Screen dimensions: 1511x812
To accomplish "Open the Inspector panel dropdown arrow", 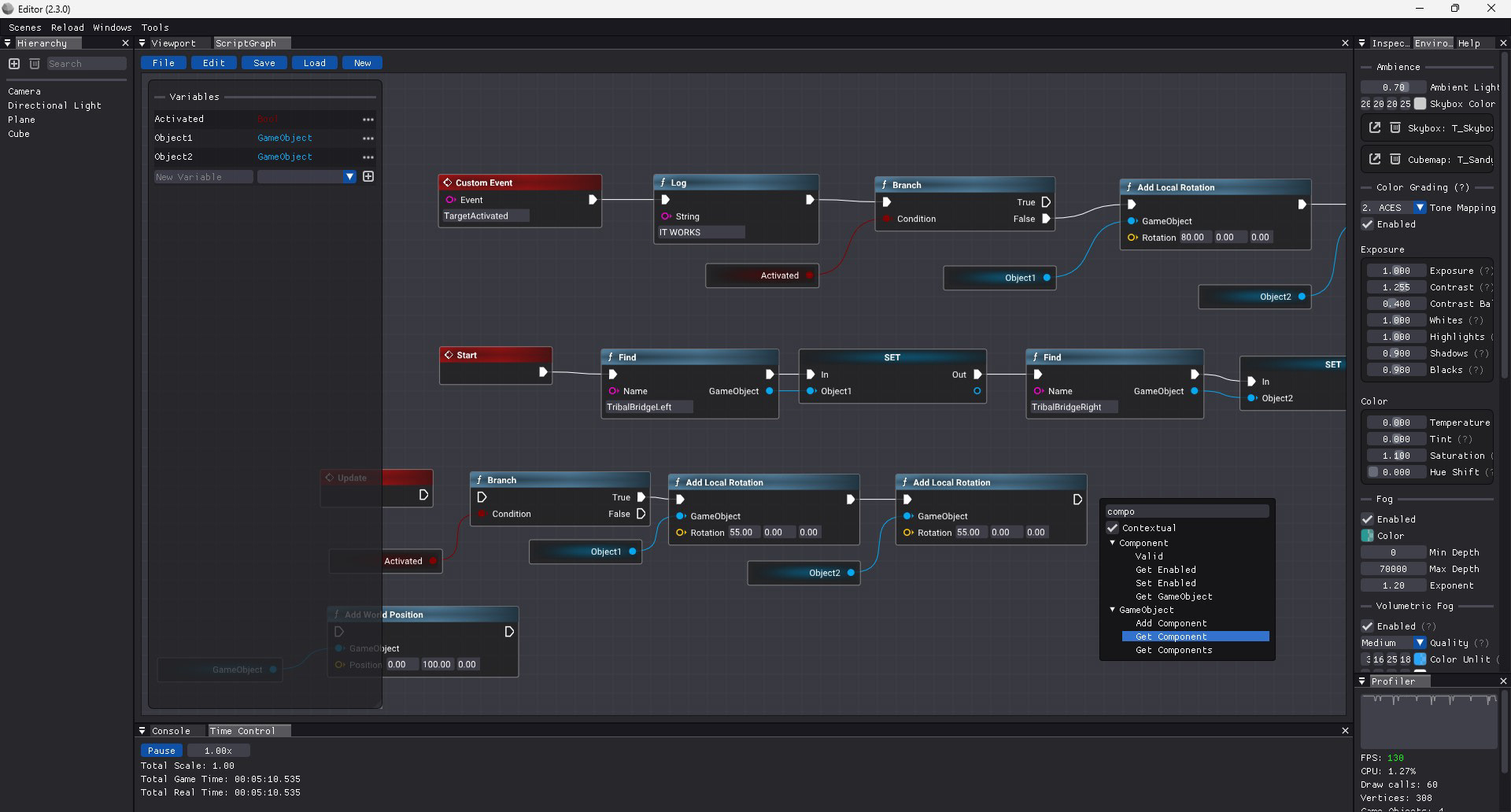I will pyautogui.click(x=1362, y=43).
